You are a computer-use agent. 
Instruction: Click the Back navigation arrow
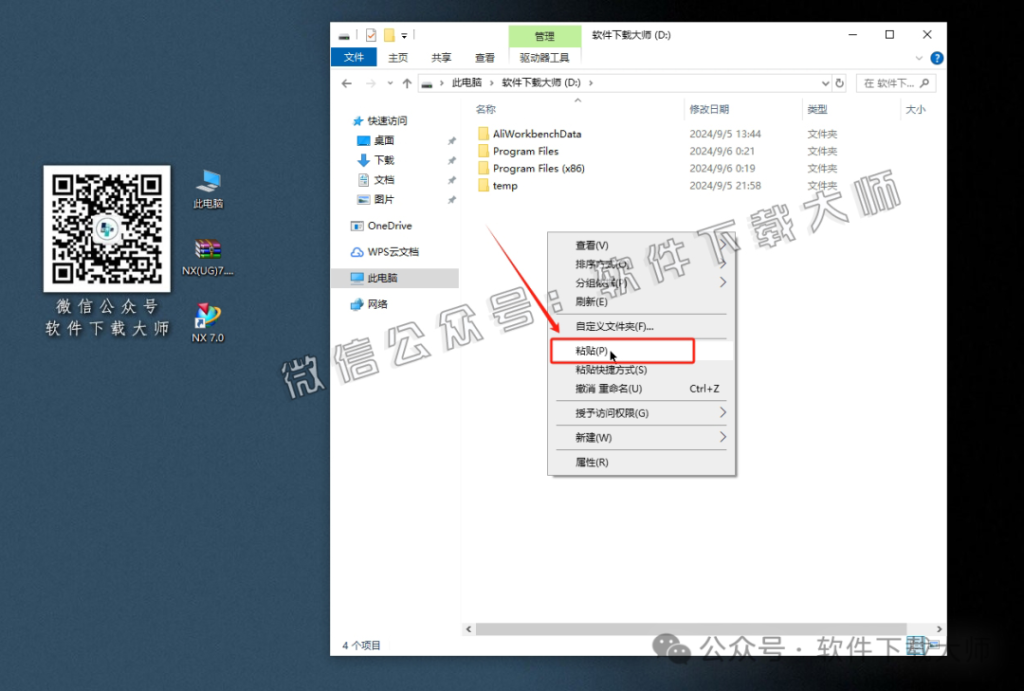coord(346,83)
